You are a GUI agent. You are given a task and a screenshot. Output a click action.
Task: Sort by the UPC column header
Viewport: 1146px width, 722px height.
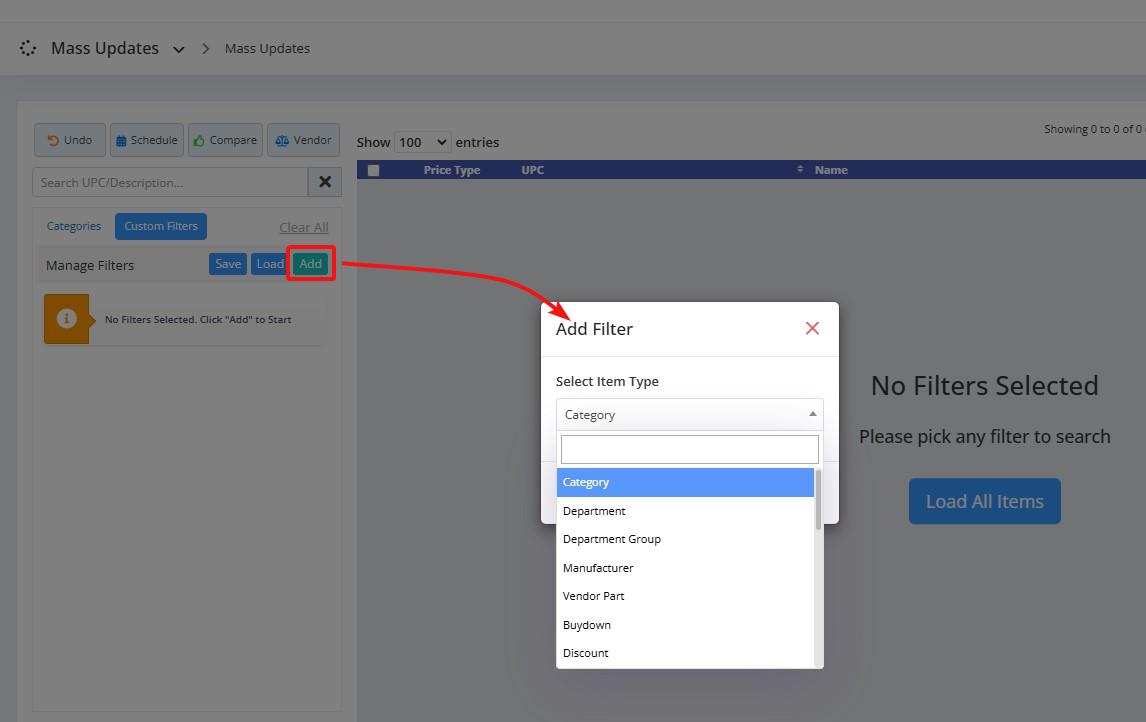(x=533, y=170)
